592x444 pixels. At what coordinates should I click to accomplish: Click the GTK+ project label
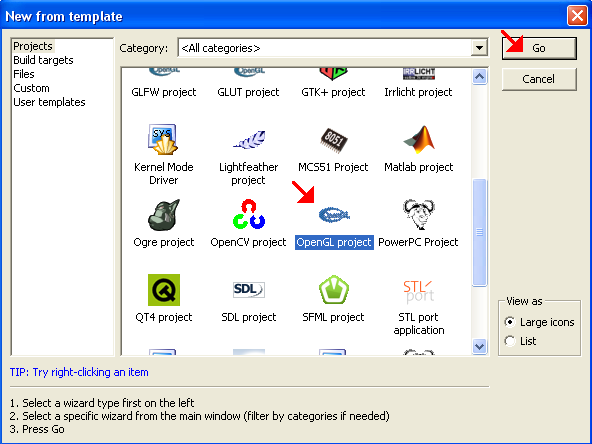coord(333,92)
